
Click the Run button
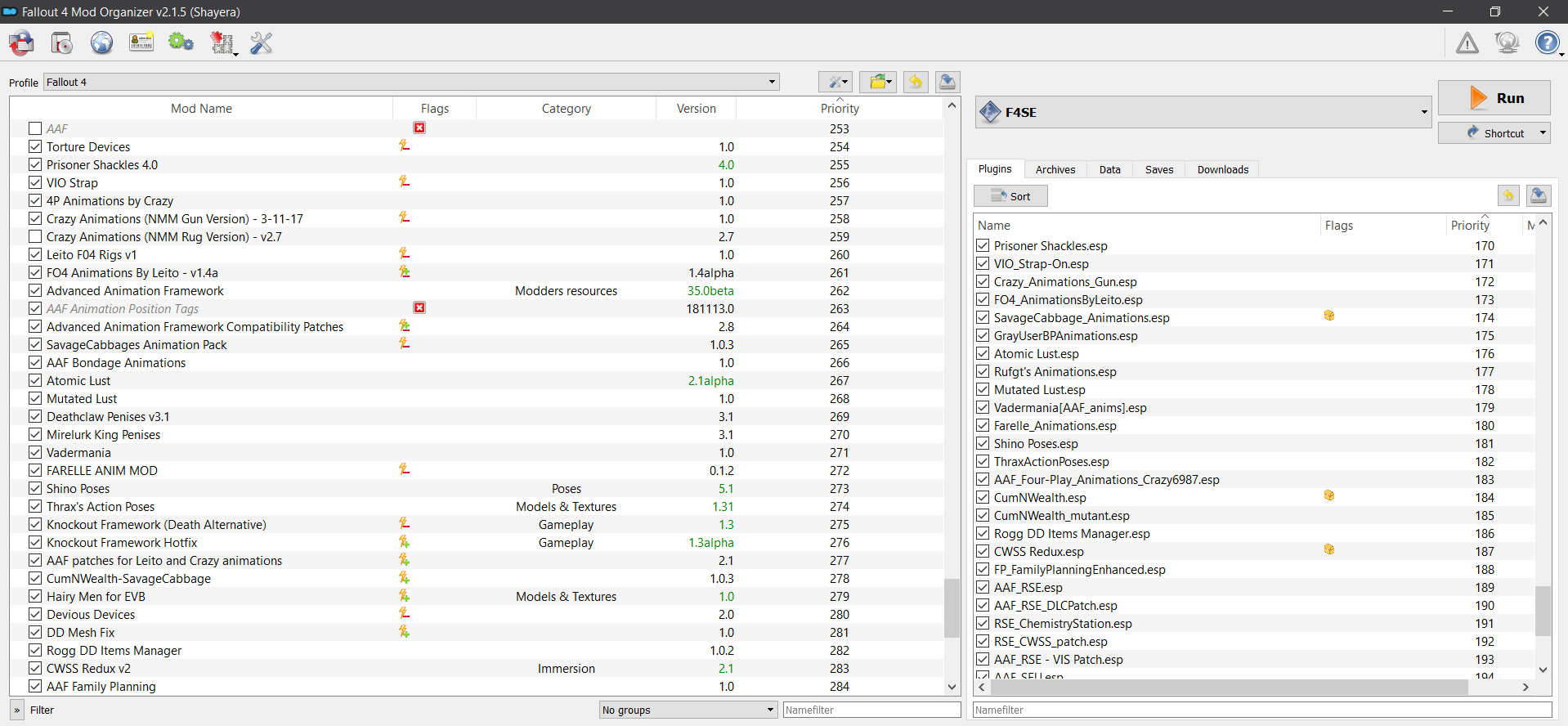[x=1494, y=97]
